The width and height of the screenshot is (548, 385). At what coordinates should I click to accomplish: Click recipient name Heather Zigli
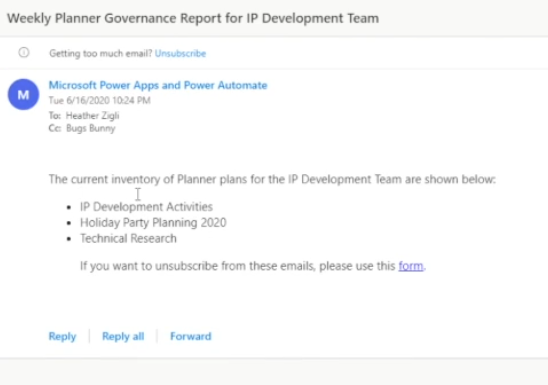[x=93, y=116]
